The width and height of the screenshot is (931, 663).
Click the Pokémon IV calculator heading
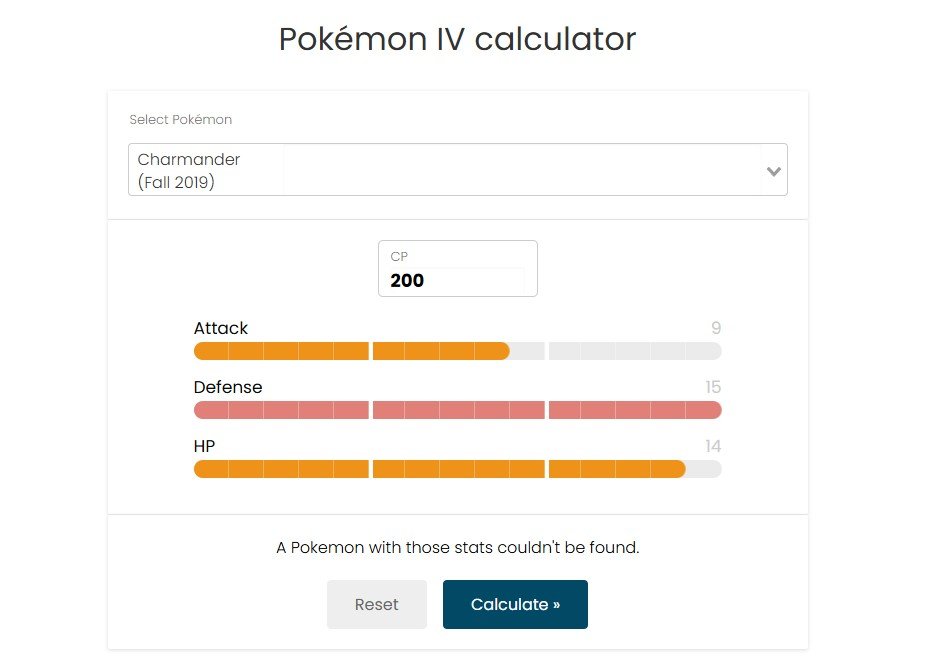(457, 39)
